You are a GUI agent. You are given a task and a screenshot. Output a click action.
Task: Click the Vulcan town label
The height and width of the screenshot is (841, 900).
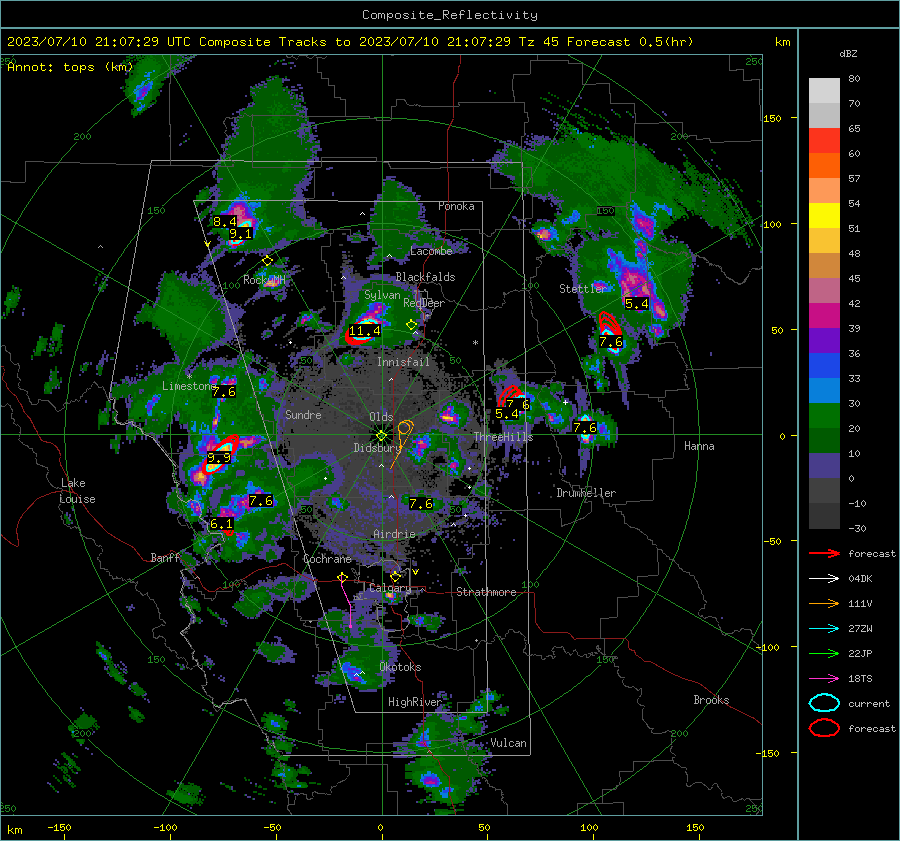[508, 743]
